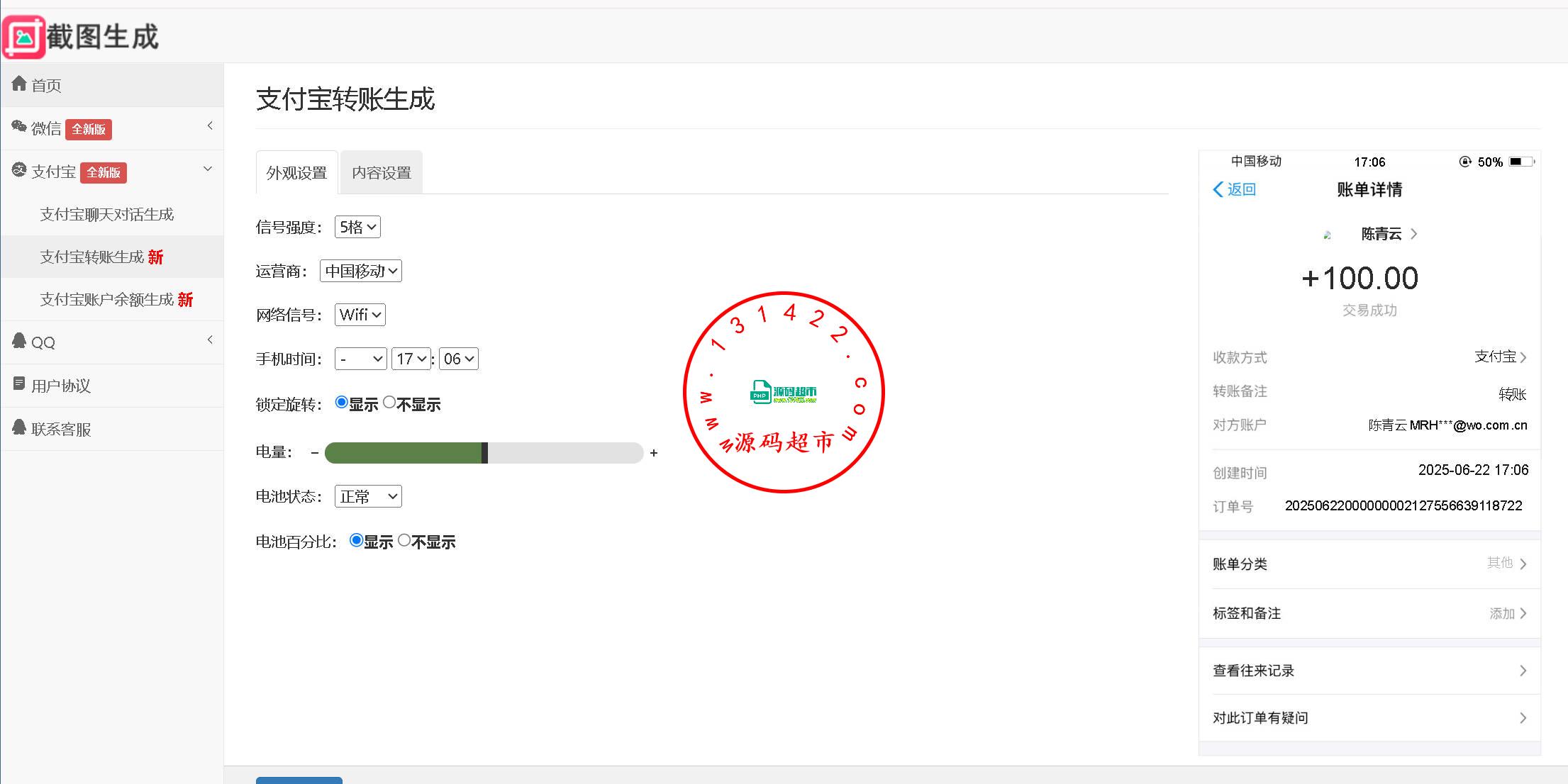Viewport: 1568px width, 784px height.
Task: Click the battery icon in phone preview
Action: pyautogui.click(x=1520, y=162)
